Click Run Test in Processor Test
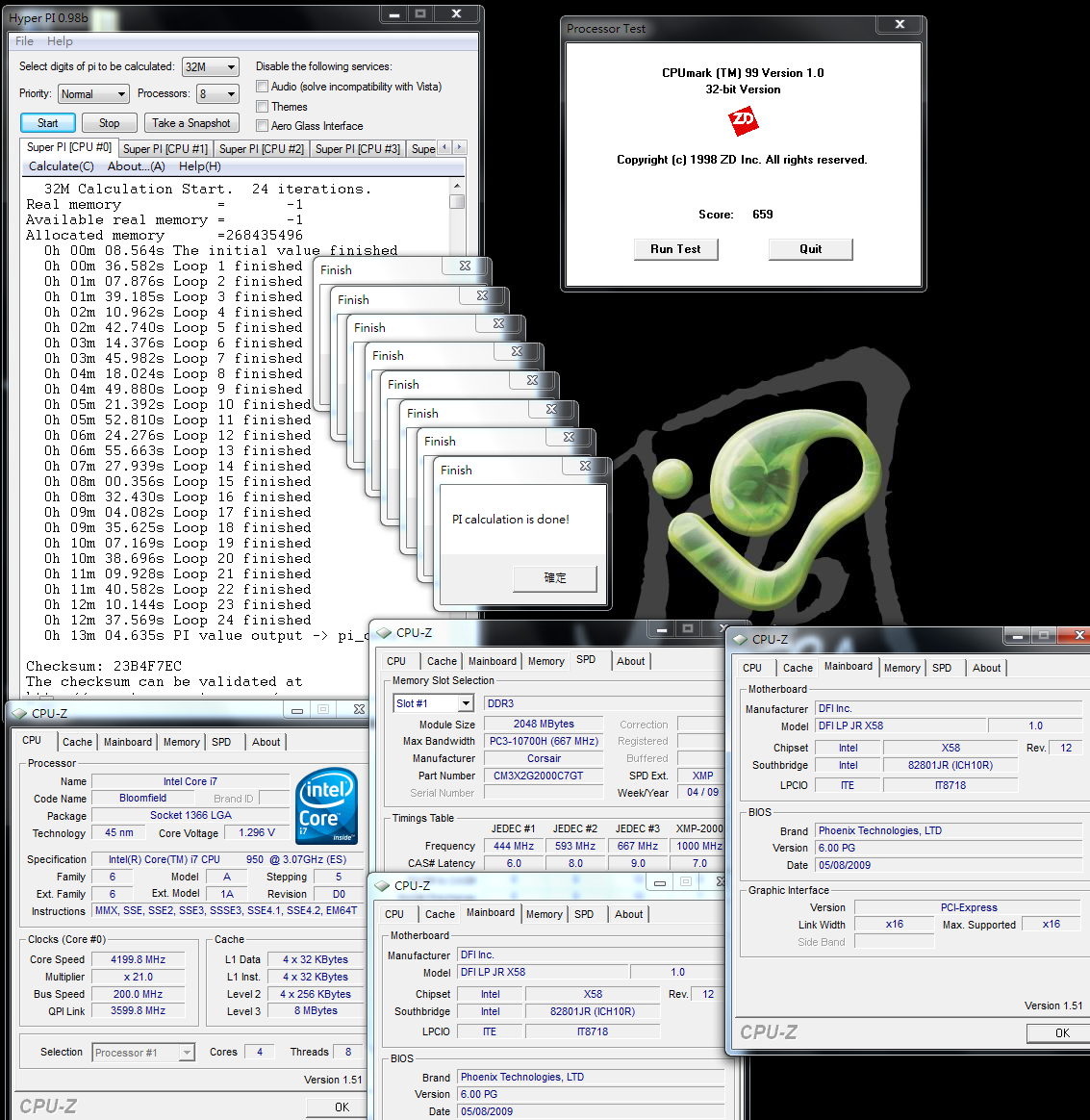This screenshot has height=1120, width=1090. (x=675, y=249)
